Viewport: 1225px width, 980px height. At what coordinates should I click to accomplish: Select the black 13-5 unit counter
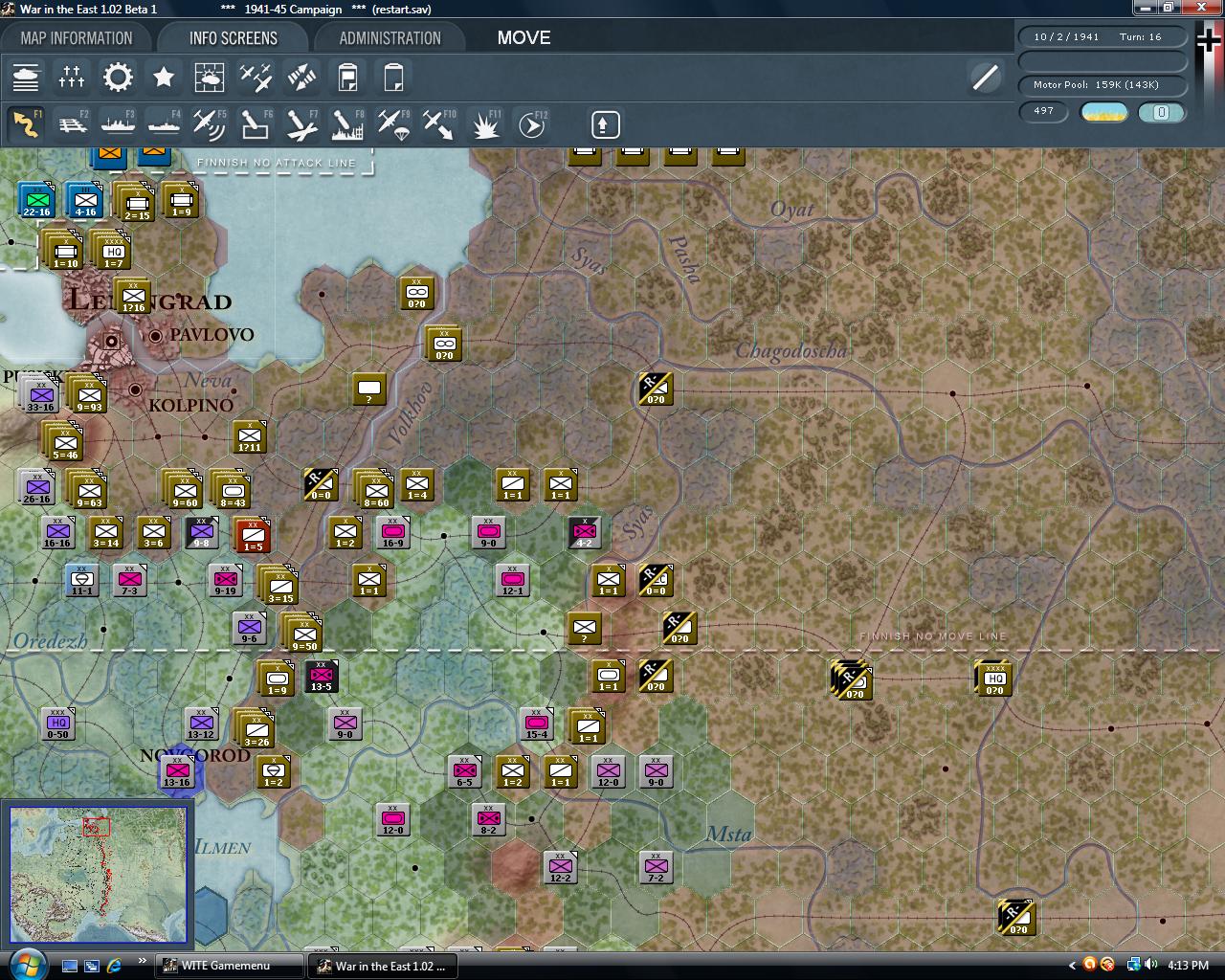click(322, 677)
